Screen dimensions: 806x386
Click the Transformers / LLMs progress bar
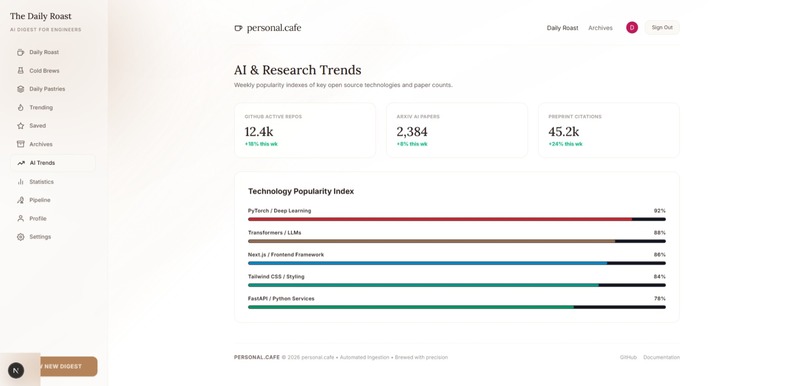coord(457,241)
